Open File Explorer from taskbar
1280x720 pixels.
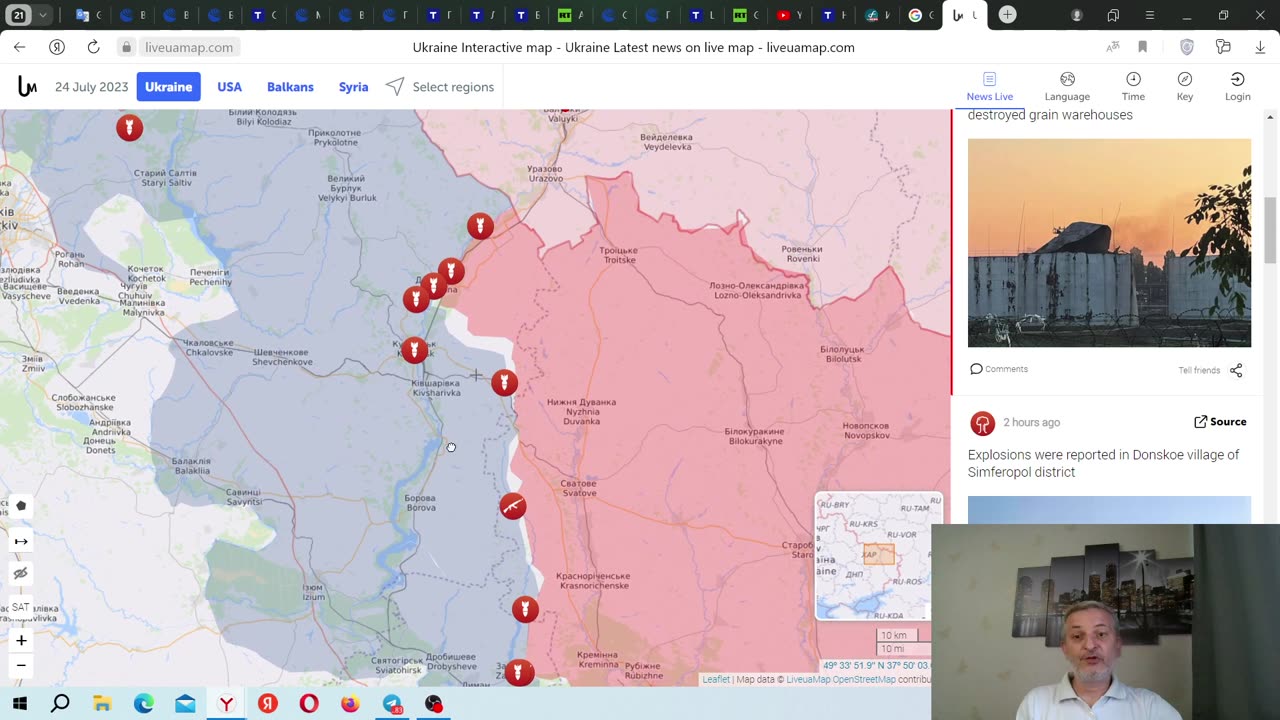102,704
